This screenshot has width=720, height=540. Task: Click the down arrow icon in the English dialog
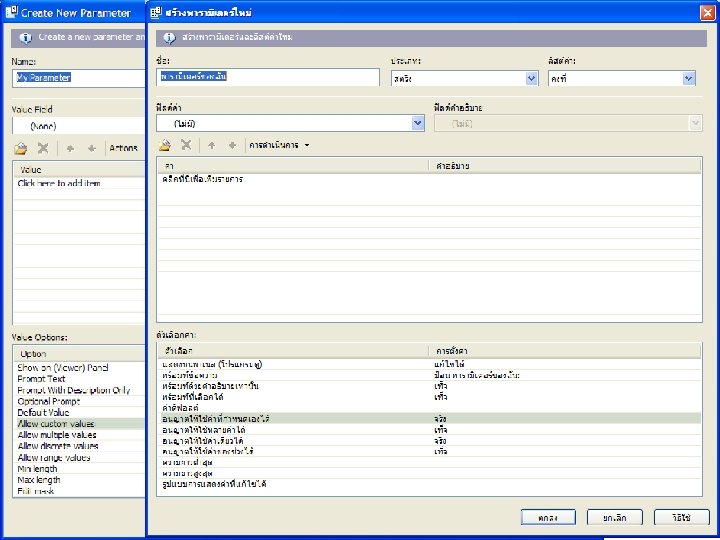point(91,148)
